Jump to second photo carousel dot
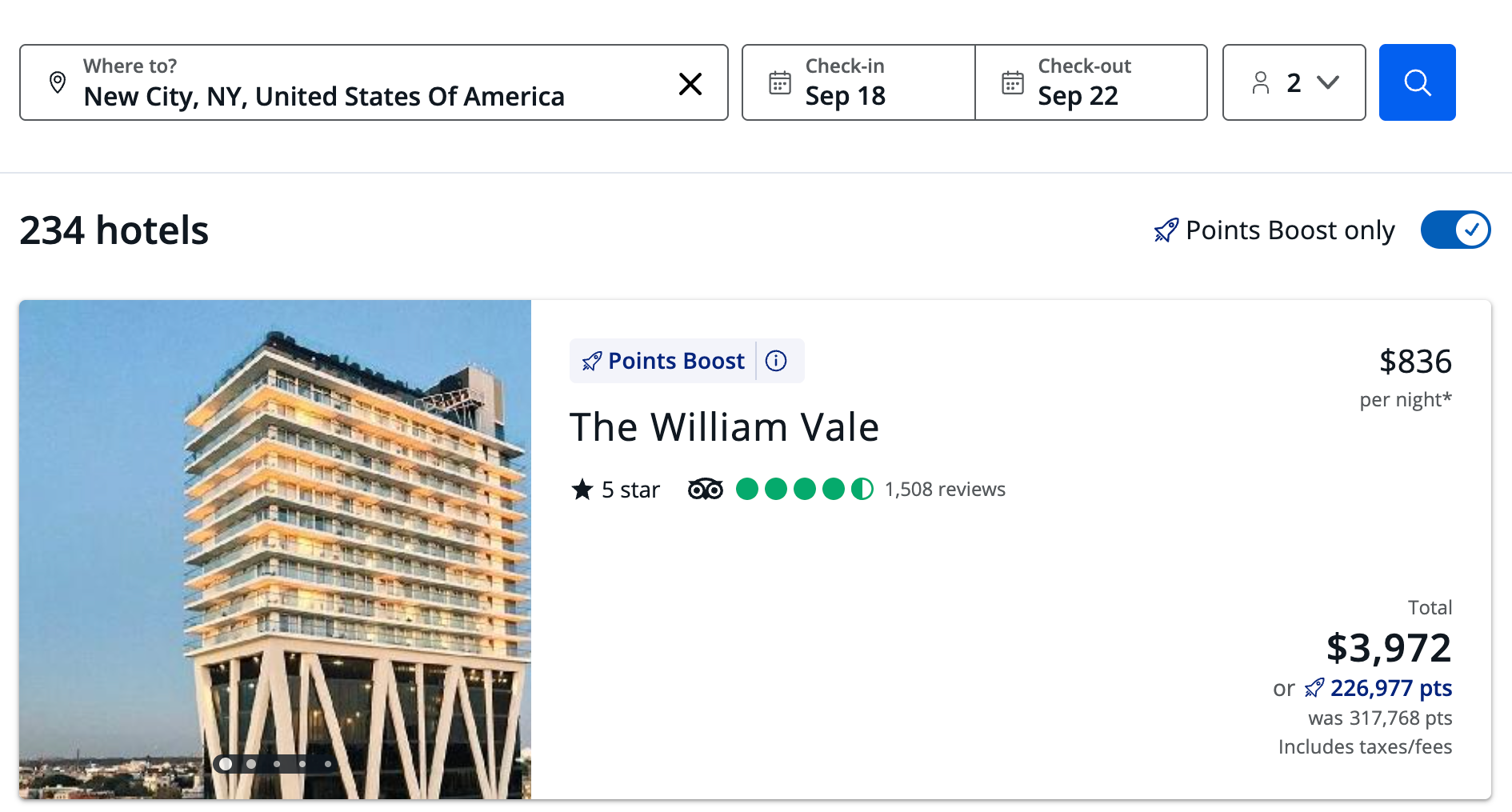Image resolution: width=1512 pixels, height=812 pixels. coord(251,764)
